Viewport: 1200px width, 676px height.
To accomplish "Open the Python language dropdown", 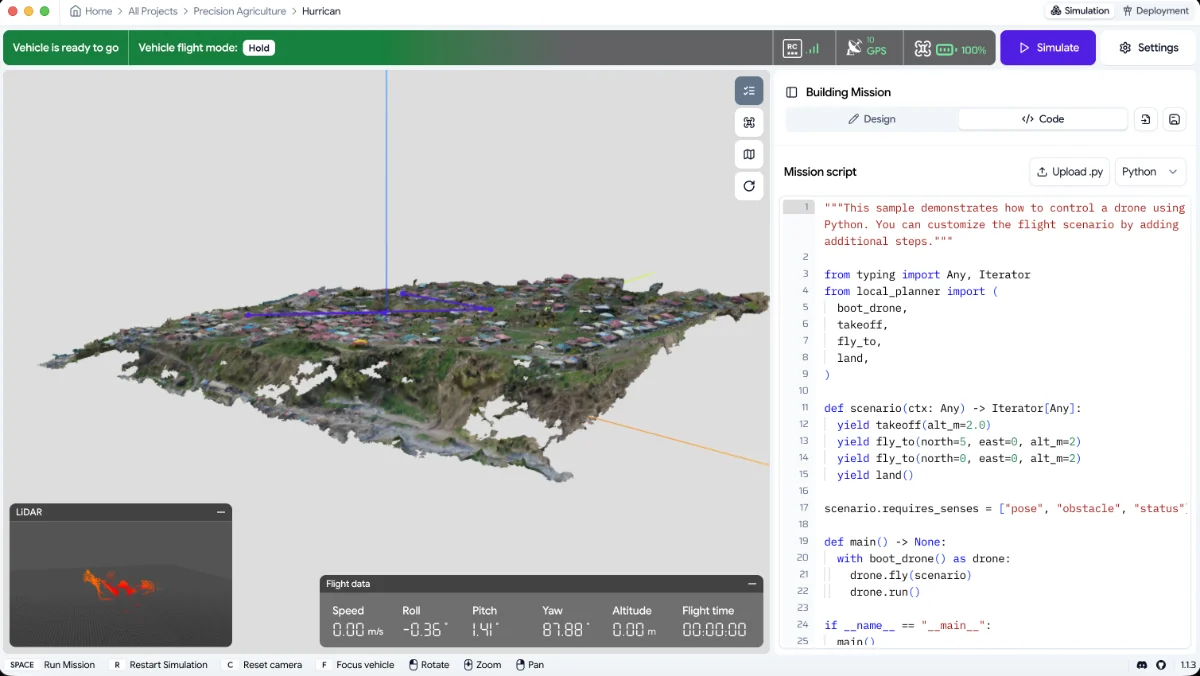I will [1150, 172].
